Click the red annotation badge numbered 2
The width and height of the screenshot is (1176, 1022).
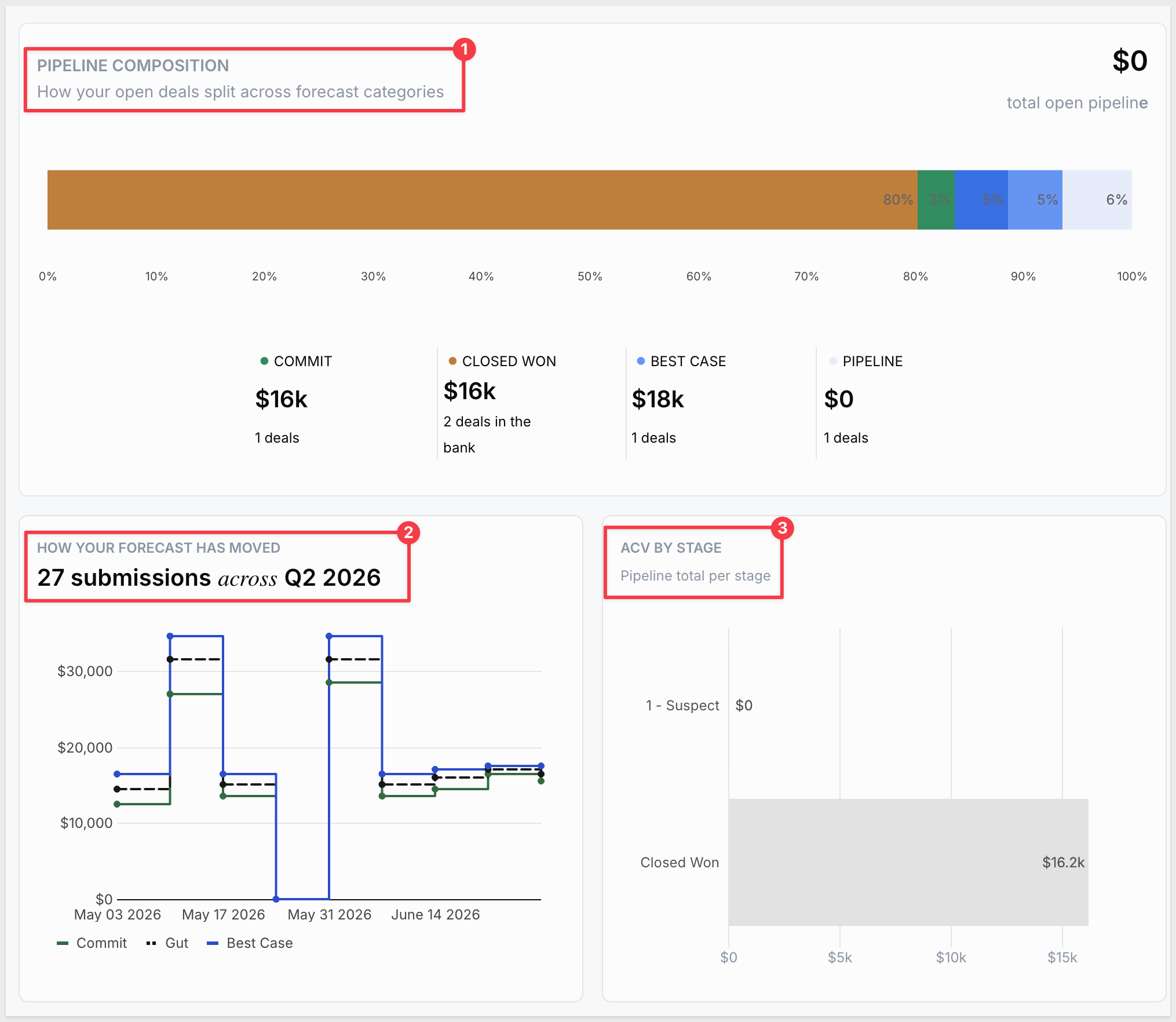pyautogui.click(x=408, y=532)
